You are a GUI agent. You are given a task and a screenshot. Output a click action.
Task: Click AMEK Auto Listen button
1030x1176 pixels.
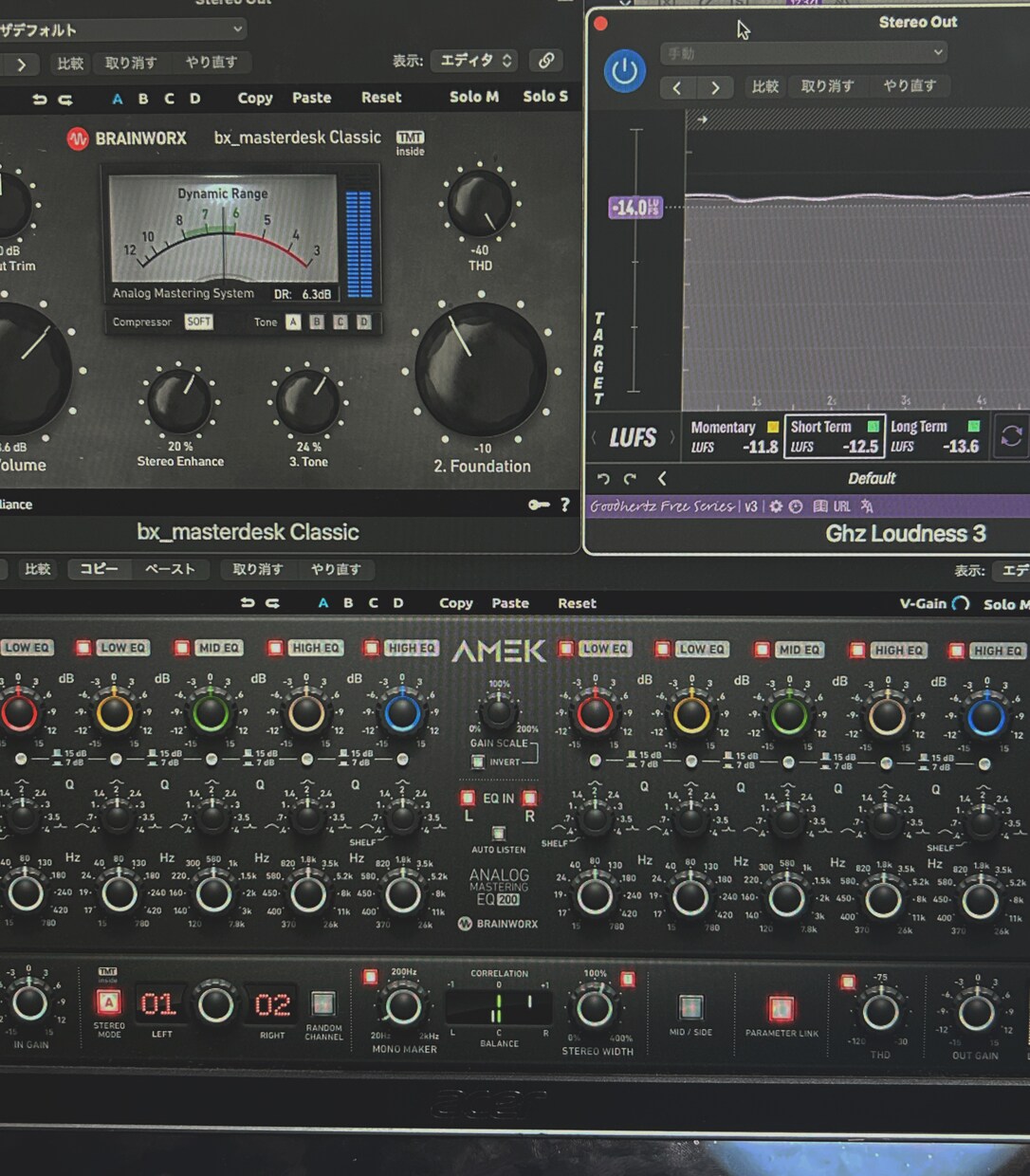click(499, 834)
